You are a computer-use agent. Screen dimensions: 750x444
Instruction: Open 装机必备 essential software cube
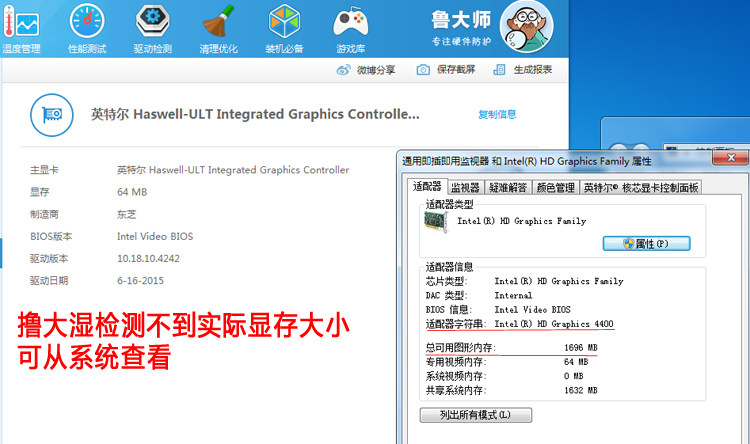[x=284, y=29]
